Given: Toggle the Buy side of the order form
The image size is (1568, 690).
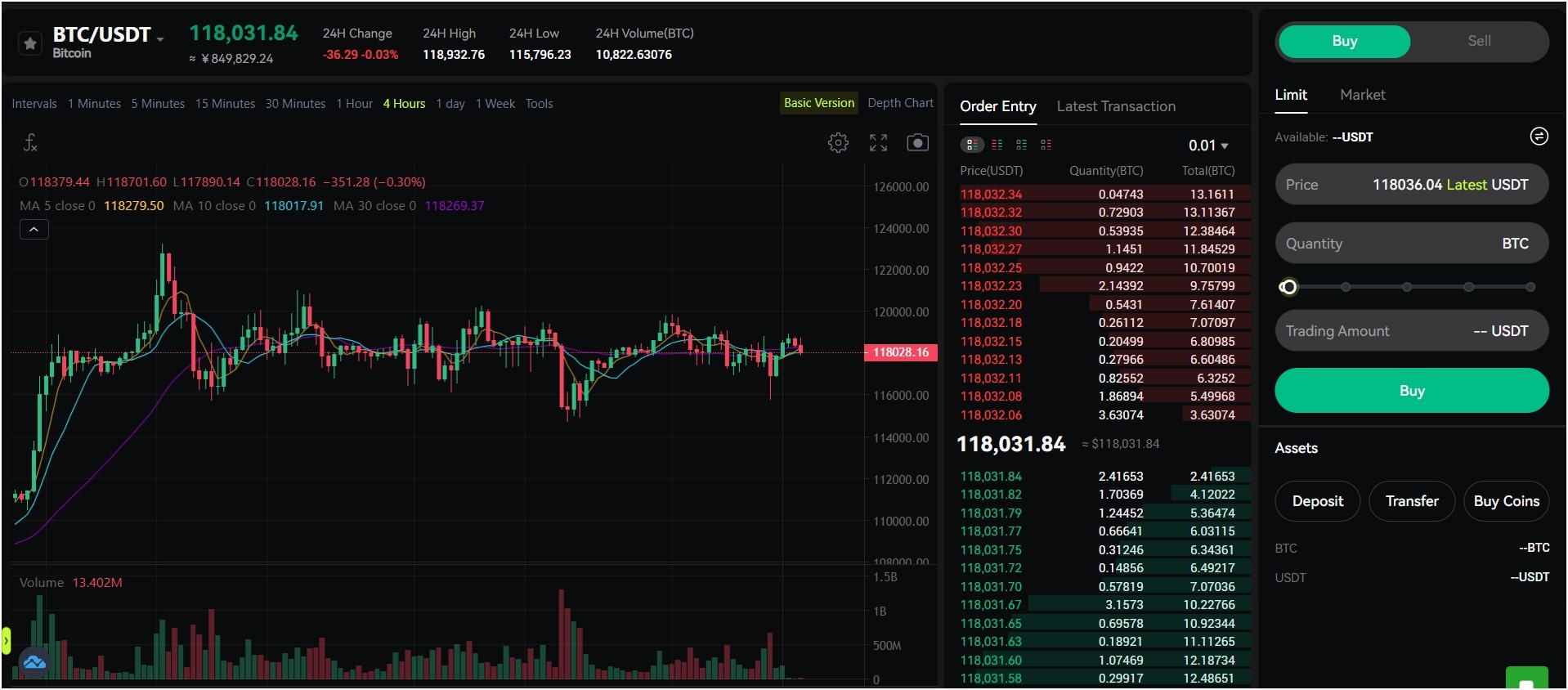Looking at the screenshot, I should pos(1344,41).
